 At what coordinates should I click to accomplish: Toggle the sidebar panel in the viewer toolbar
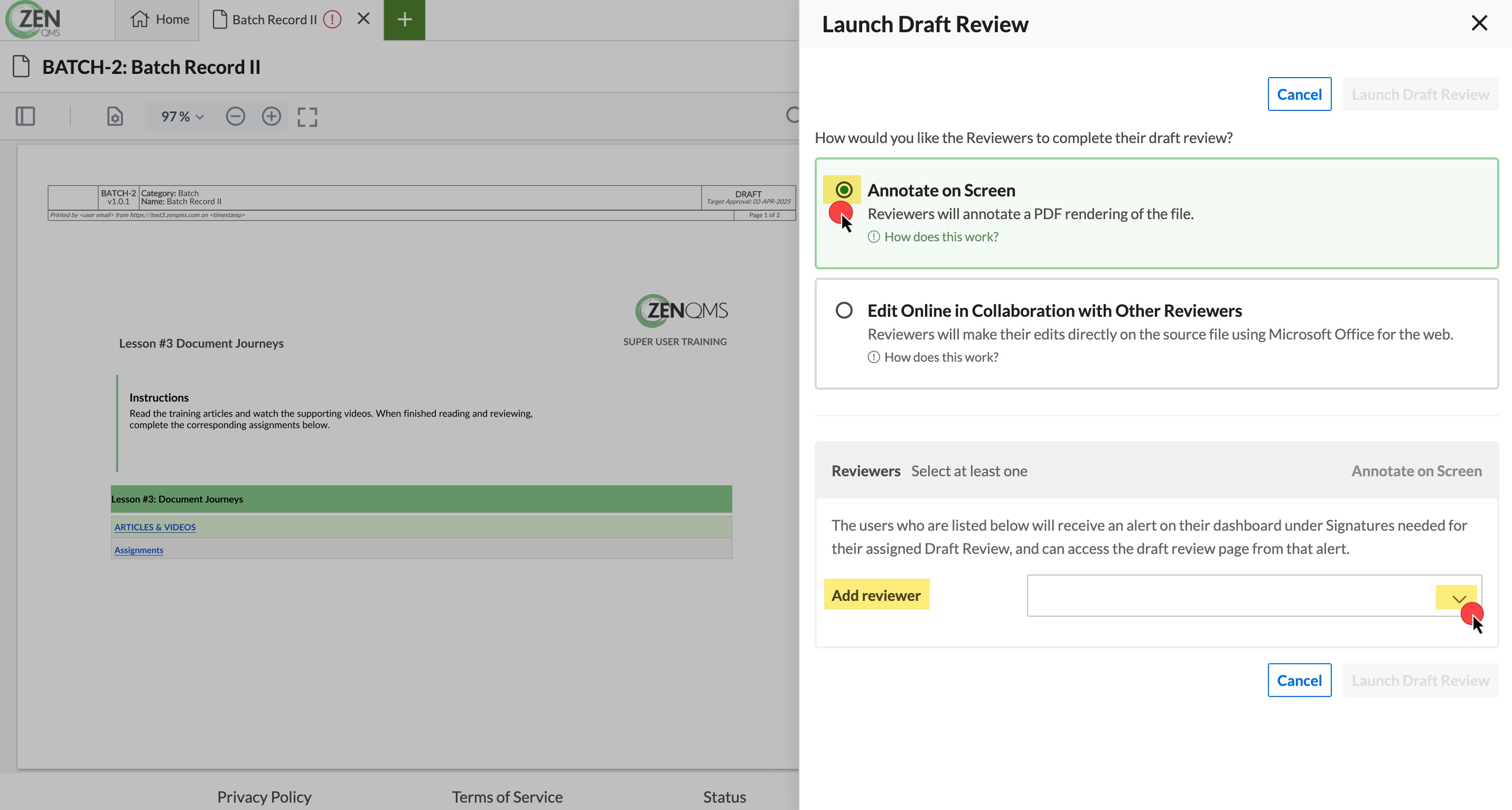click(25, 116)
